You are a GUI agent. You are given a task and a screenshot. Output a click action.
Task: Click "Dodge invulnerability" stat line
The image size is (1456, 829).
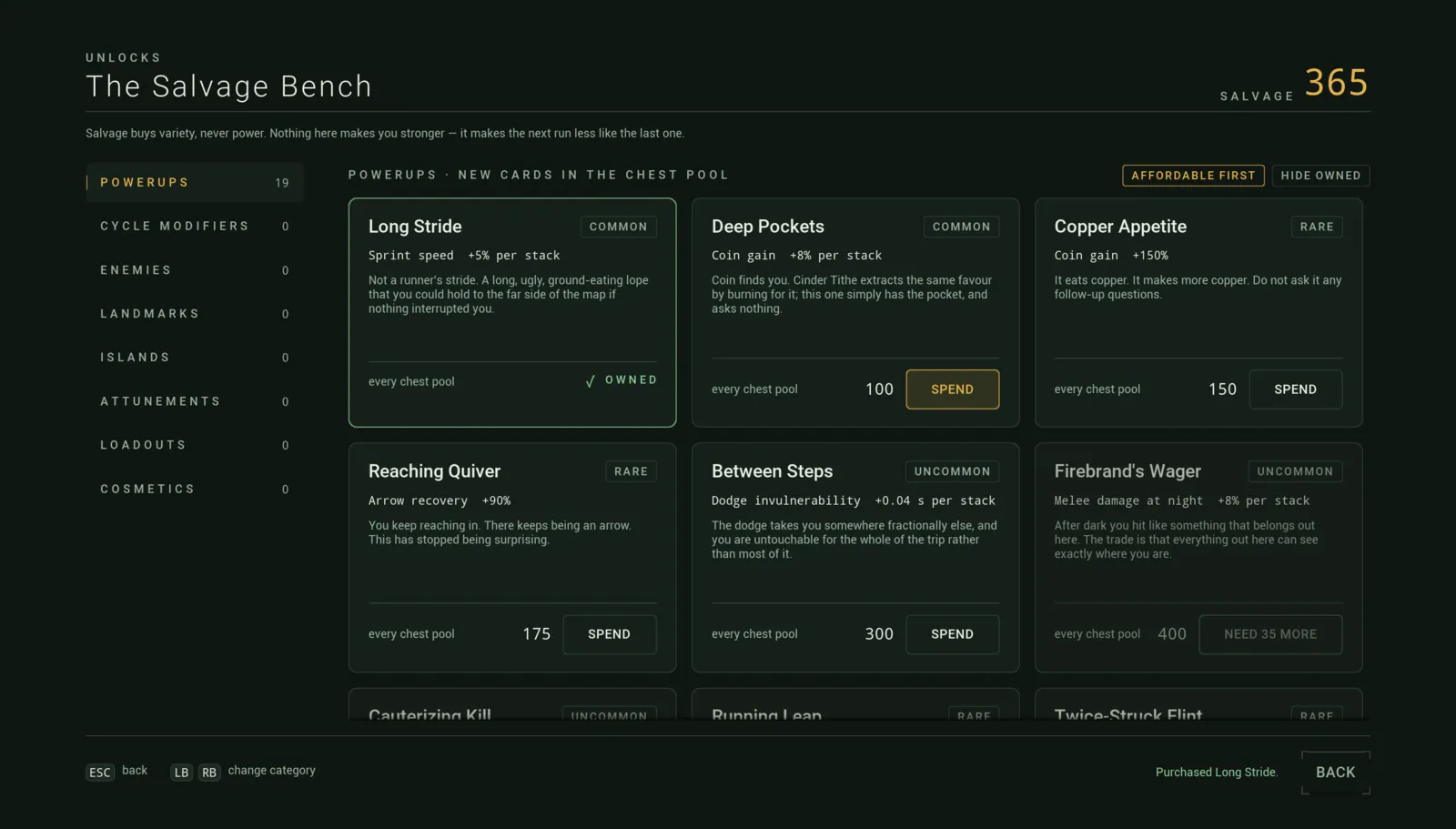[854, 500]
